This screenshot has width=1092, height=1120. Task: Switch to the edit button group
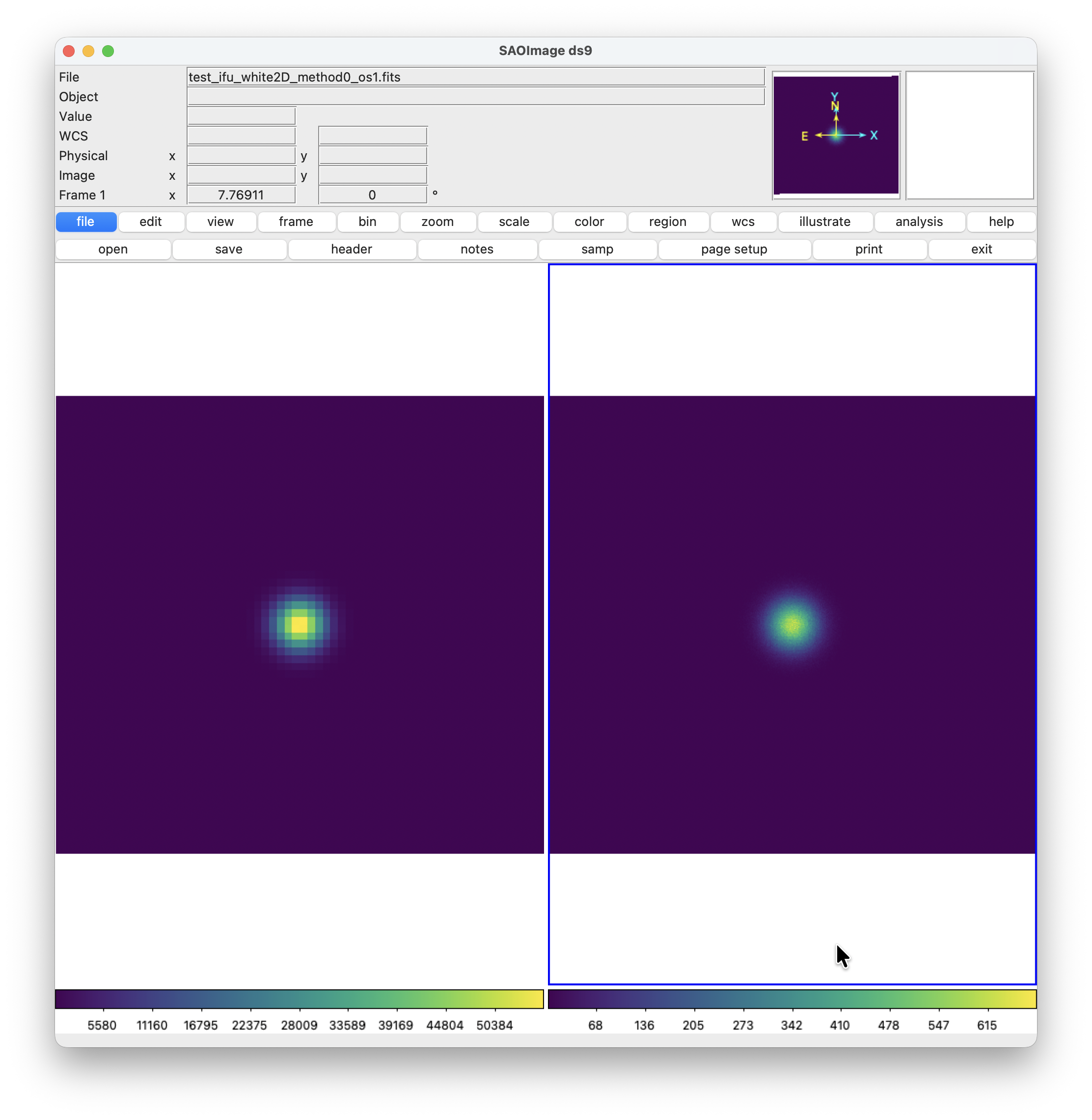pos(150,222)
